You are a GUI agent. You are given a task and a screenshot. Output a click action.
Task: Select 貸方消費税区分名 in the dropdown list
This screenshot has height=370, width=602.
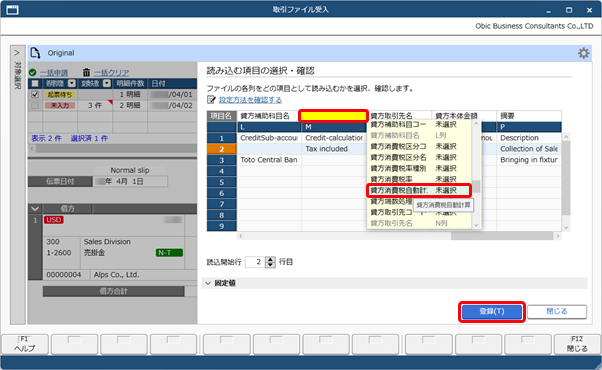[419, 157]
